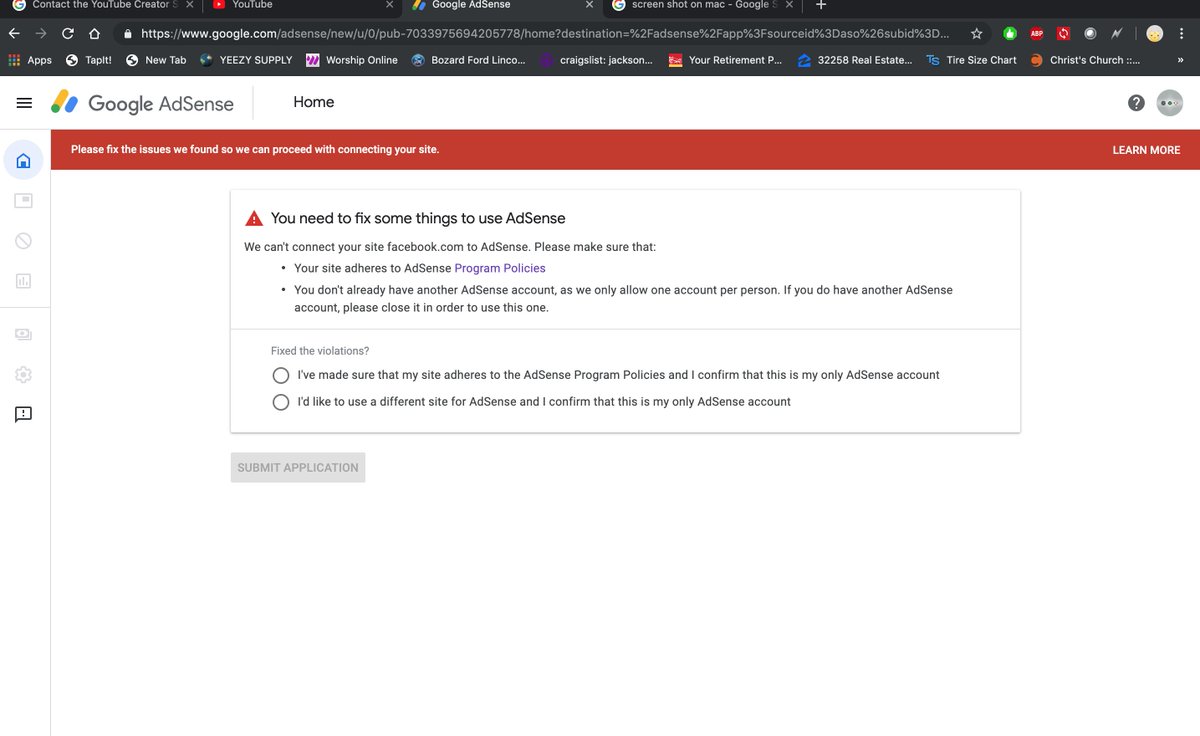Open the Payments sidebar icon
This screenshot has height=736, width=1200.
click(x=24, y=333)
